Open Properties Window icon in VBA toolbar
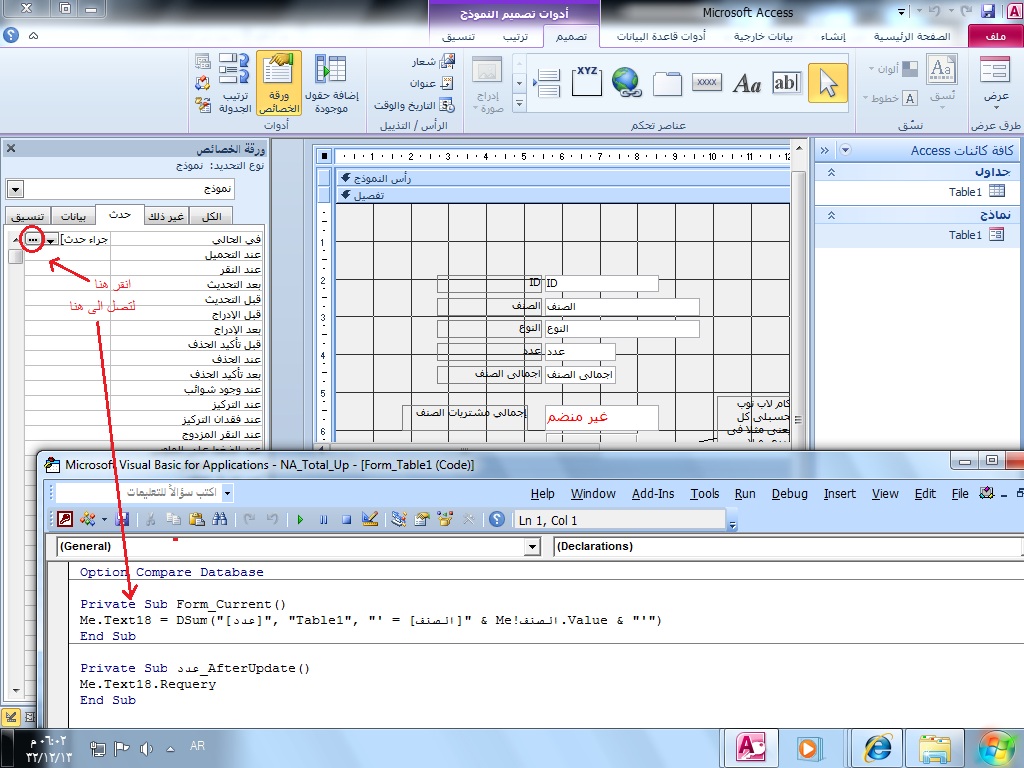The width and height of the screenshot is (1024, 768). (422, 519)
